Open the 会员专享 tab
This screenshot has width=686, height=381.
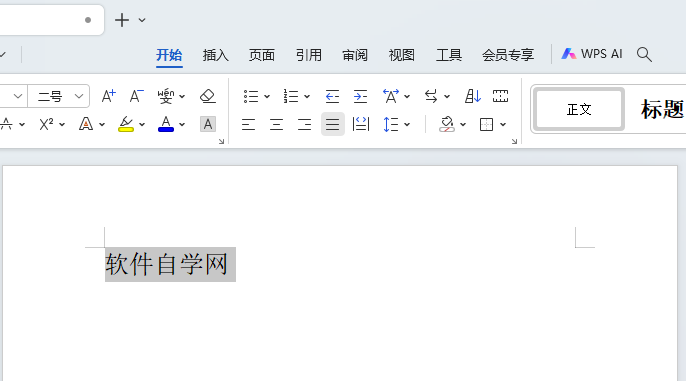tap(508, 55)
